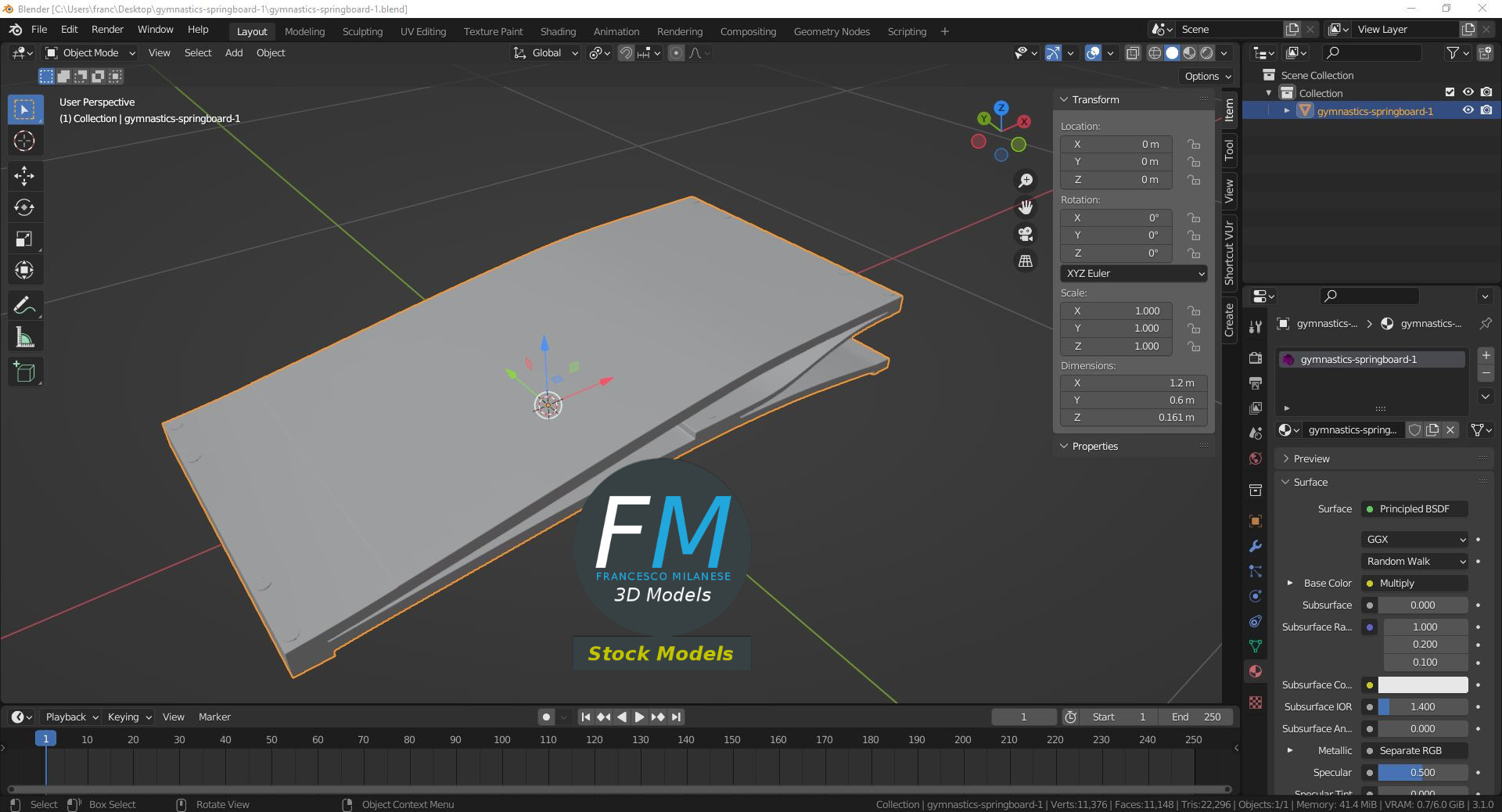Viewport: 1502px width, 812px height.
Task: Open Object Mode dropdown
Action: tap(91, 53)
